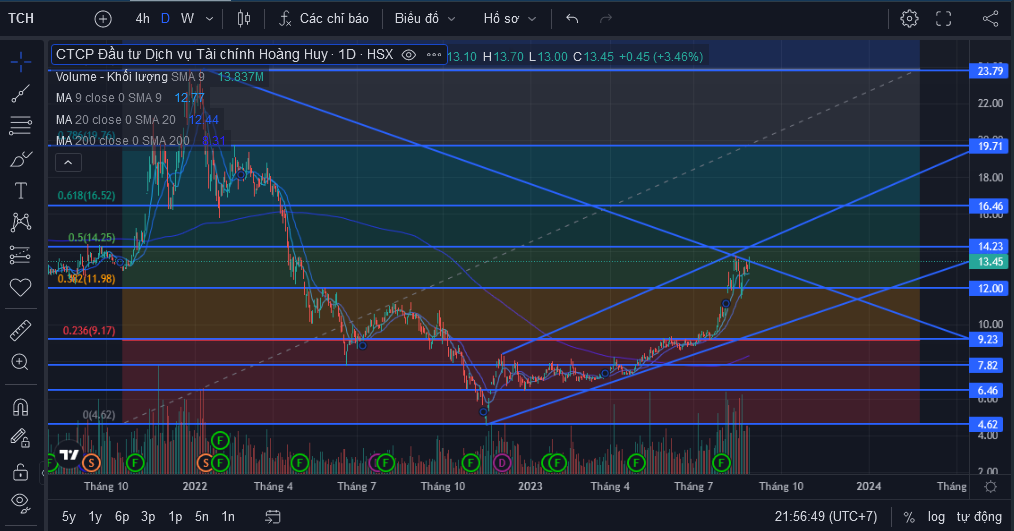The width and height of the screenshot is (1014, 531).
Task: Open the Hồ sơ dropdown menu
Action: (x=510, y=19)
